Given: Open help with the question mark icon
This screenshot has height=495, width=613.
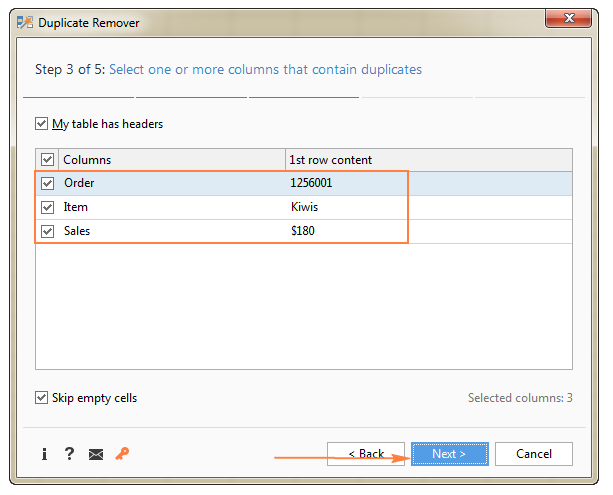Looking at the screenshot, I should tap(69, 454).
